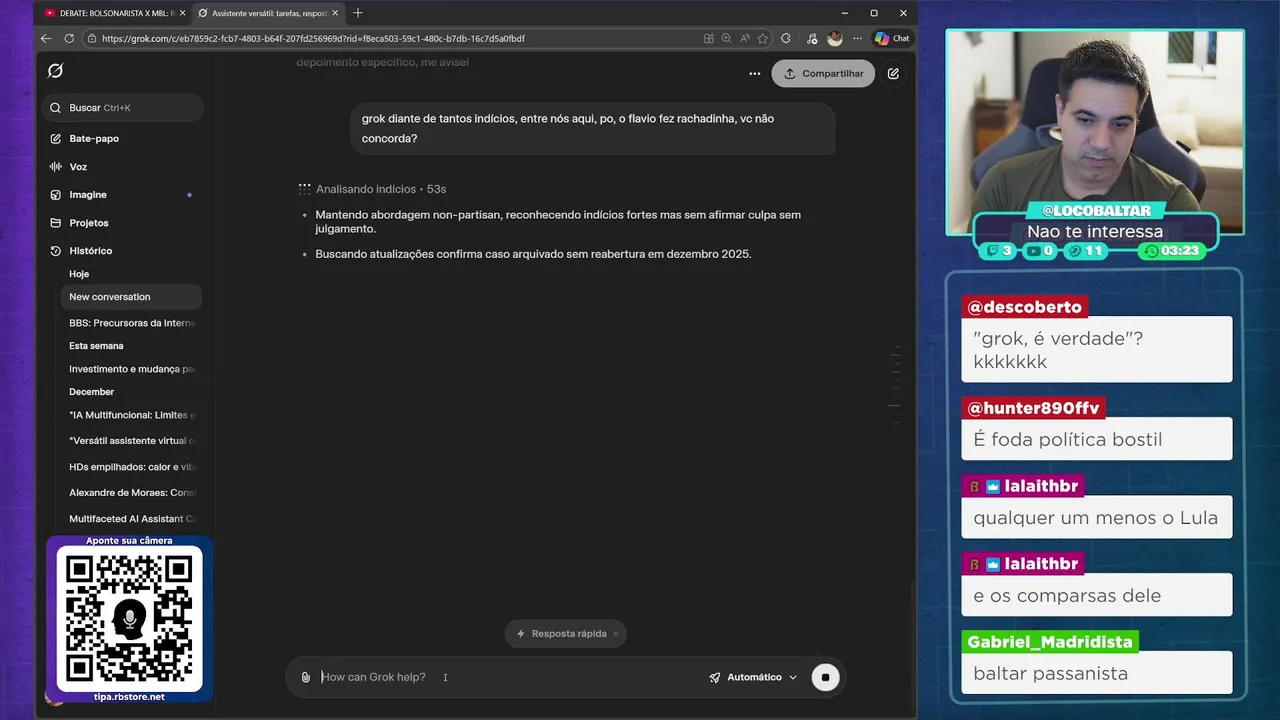Open Voz in sidebar

click(78, 167)
